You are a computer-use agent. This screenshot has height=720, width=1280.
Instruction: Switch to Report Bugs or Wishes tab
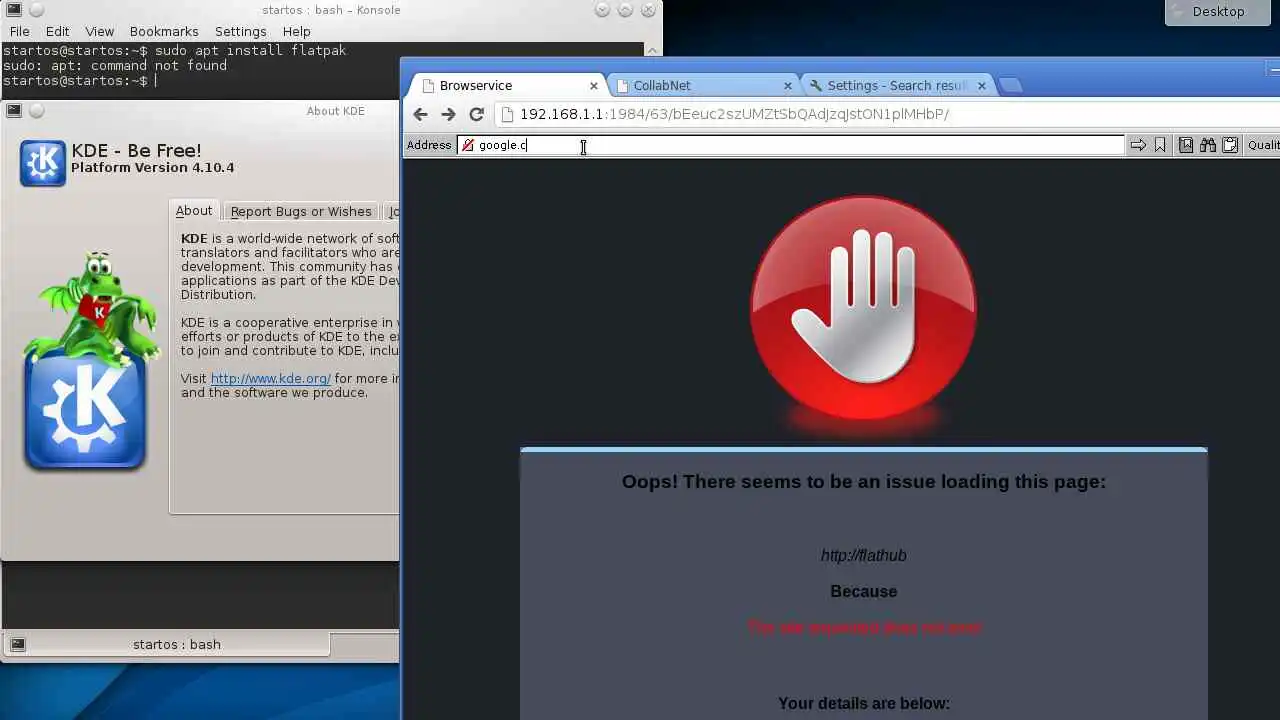(x=300, y=212)
